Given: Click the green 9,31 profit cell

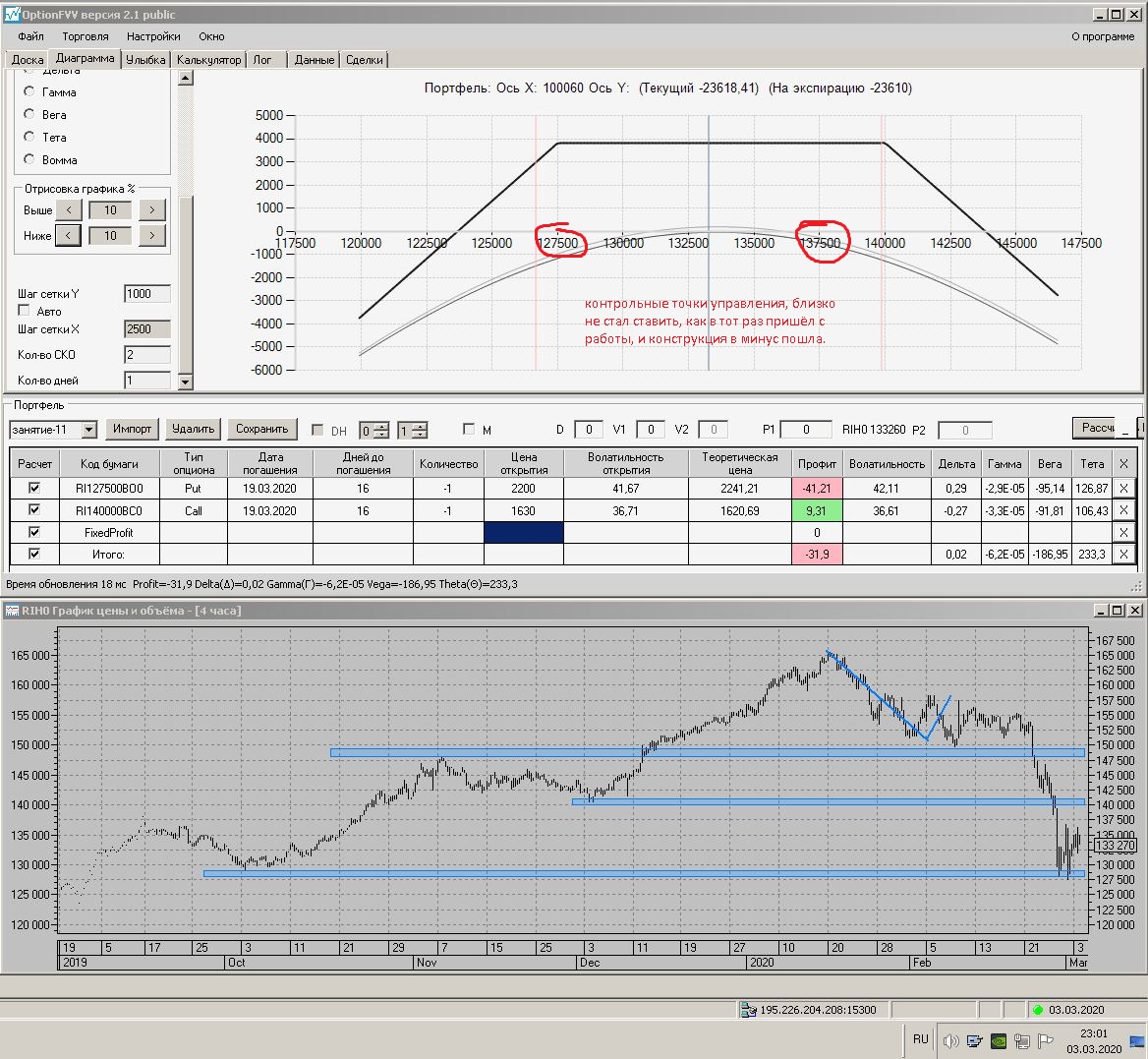Looking at the screenshot, I should click(x=817, y=510).
